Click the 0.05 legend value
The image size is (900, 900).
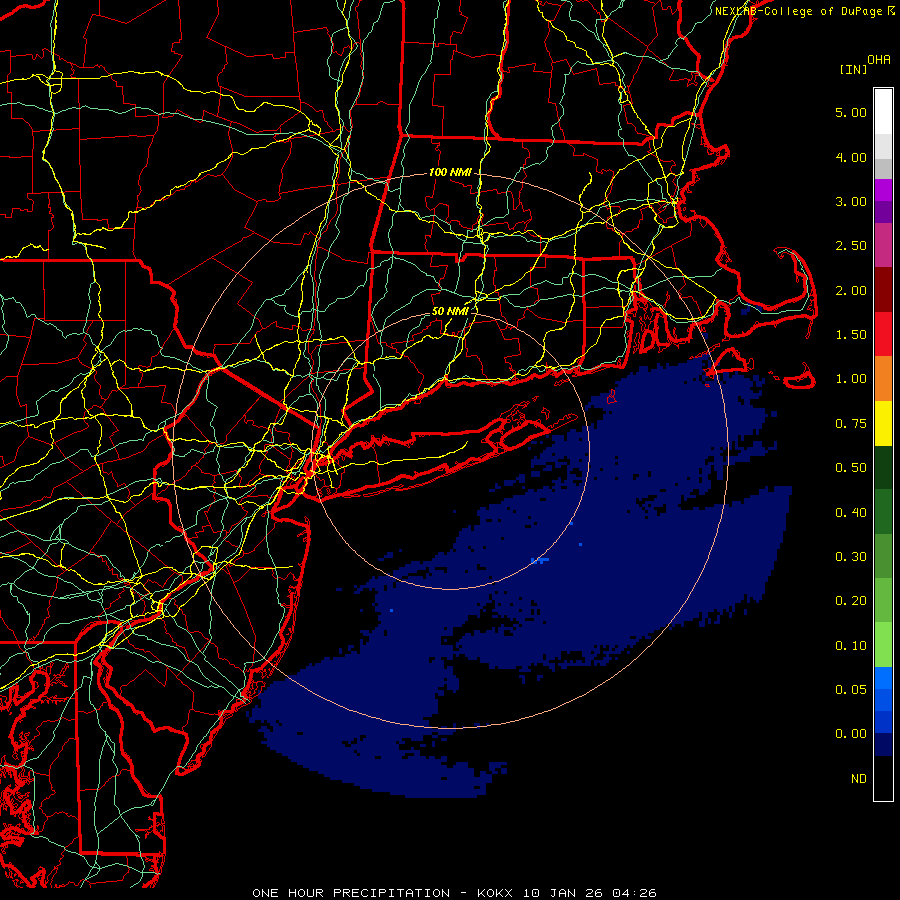pos(851,690)
